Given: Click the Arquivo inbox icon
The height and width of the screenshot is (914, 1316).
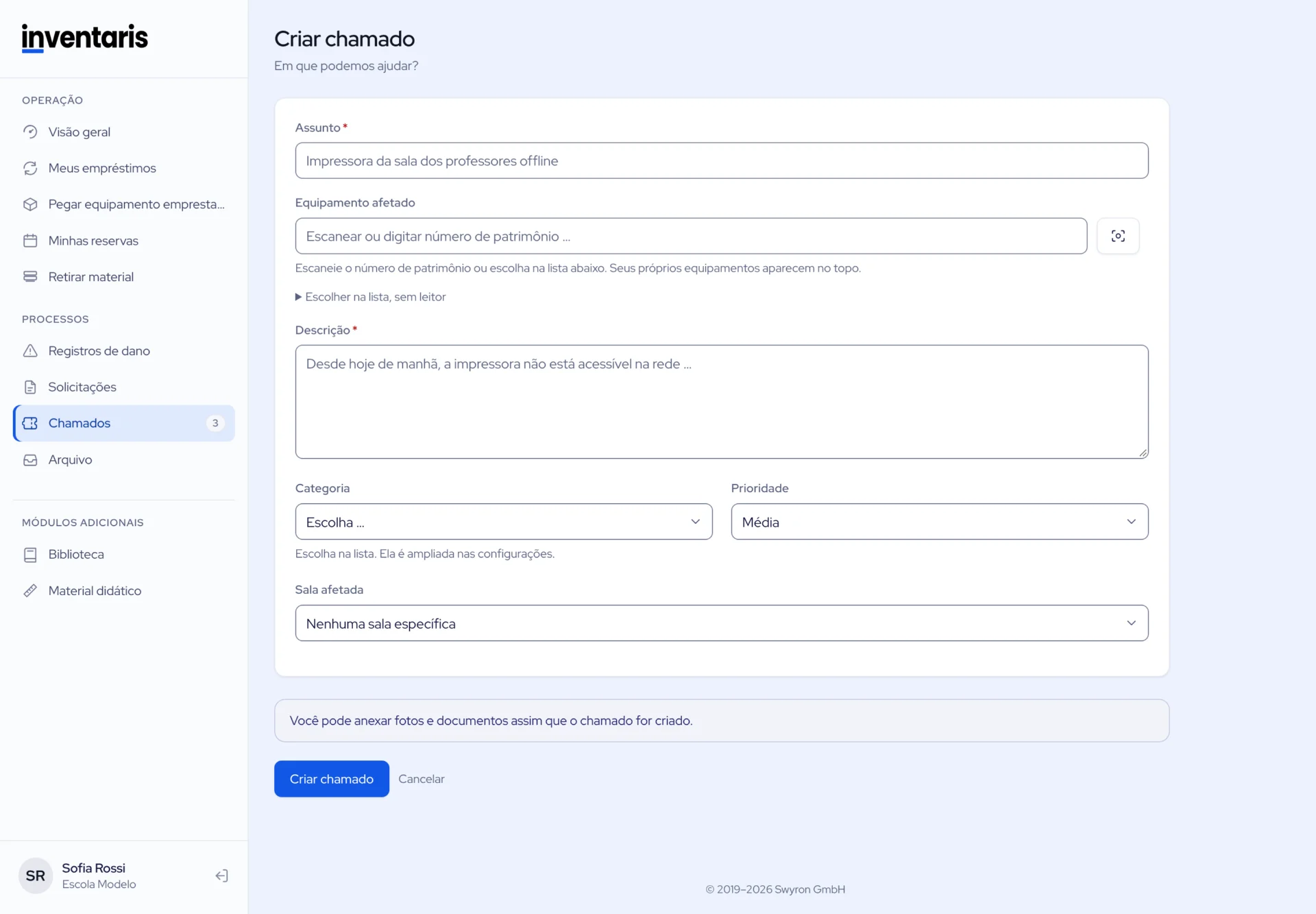Looking at the screenshot, I should [30, 460].
